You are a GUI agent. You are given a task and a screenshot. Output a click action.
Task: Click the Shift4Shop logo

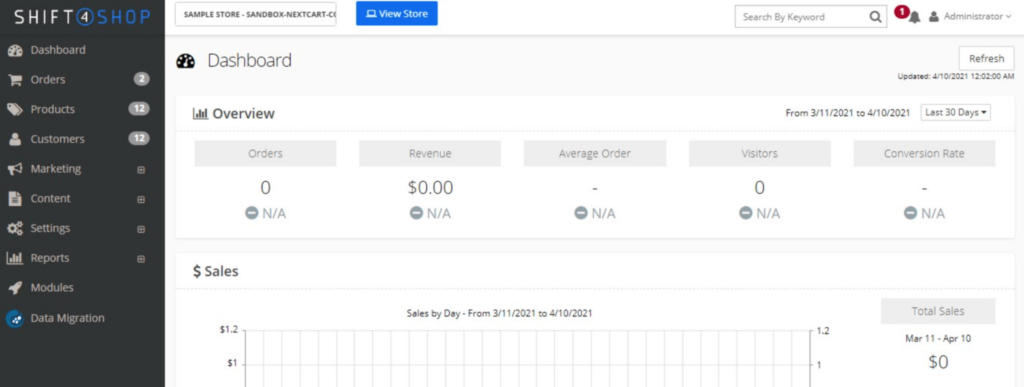click(x=82, y=16)
